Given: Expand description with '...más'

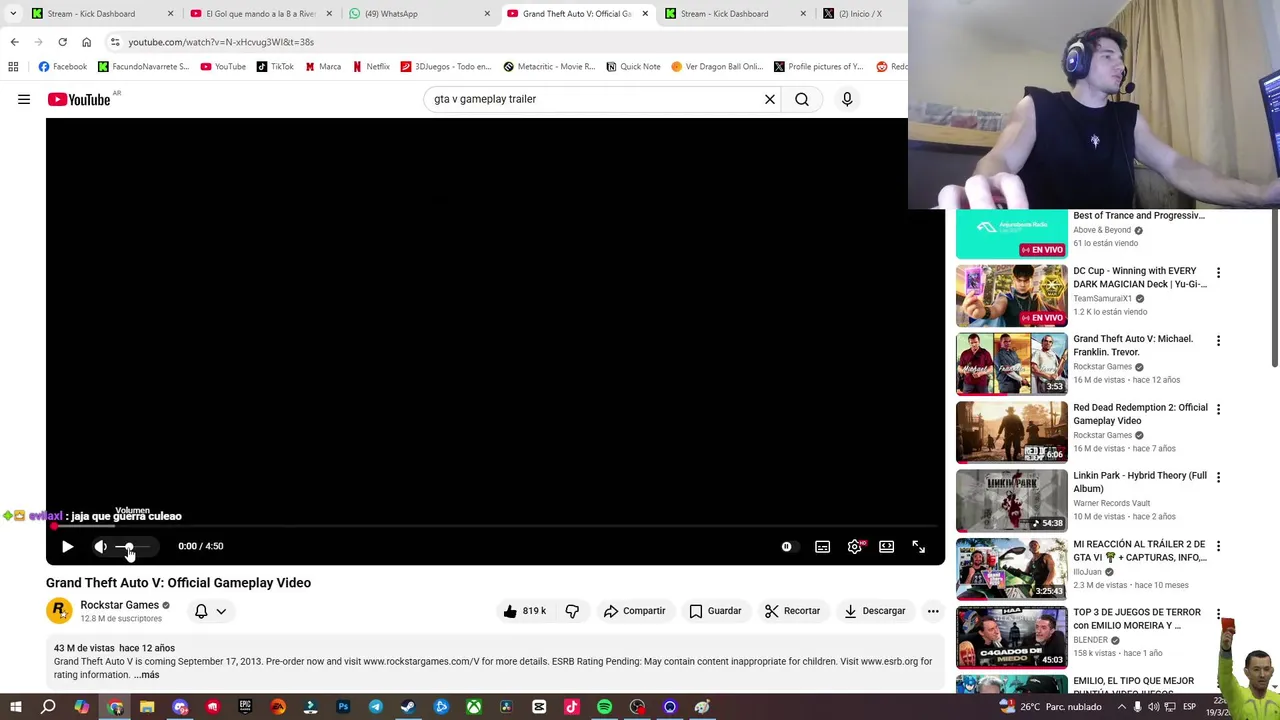Looking at the screenshot, I should point(146,675).
